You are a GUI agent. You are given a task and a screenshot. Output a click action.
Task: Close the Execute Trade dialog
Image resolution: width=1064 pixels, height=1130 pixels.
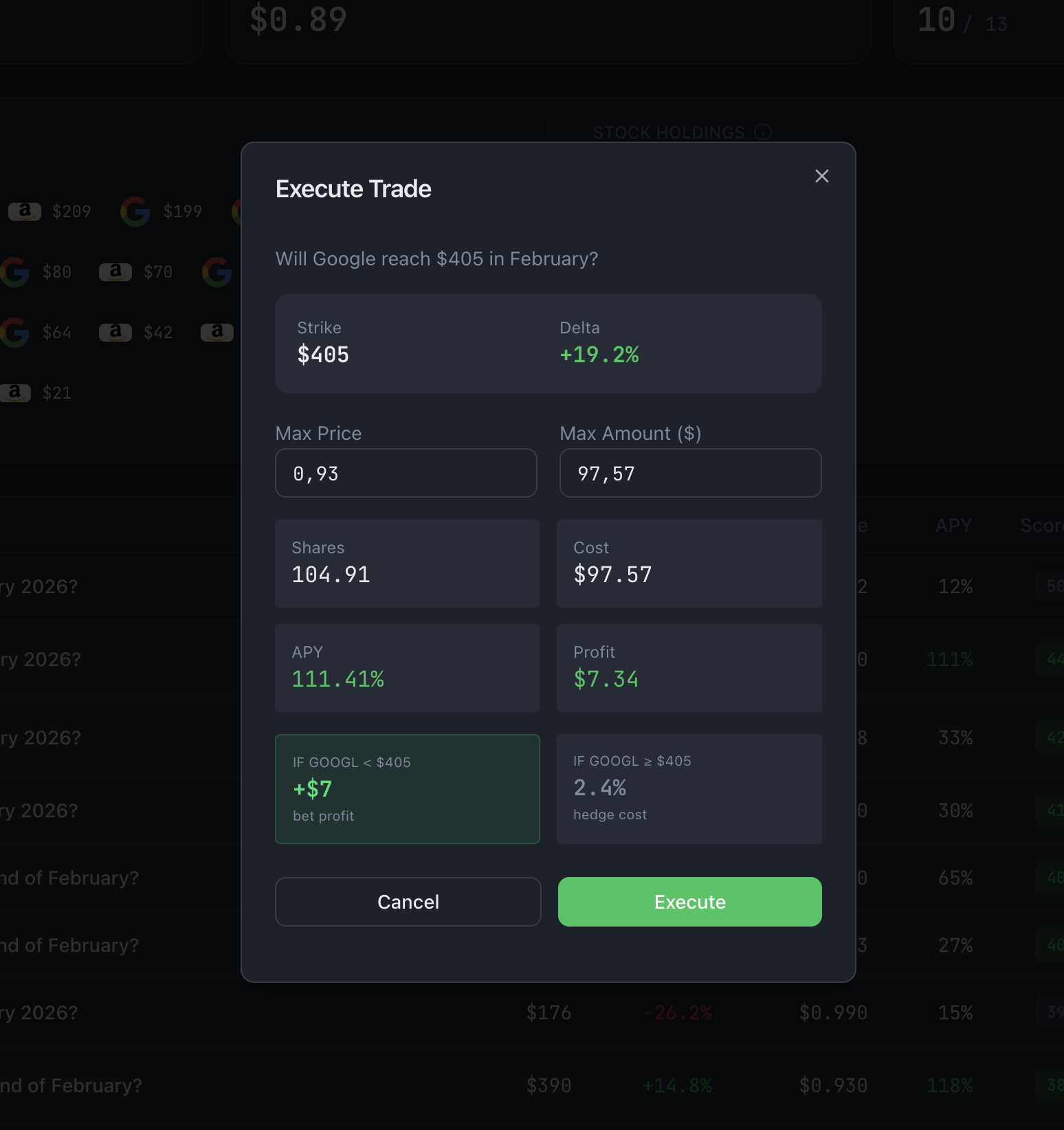821,176
